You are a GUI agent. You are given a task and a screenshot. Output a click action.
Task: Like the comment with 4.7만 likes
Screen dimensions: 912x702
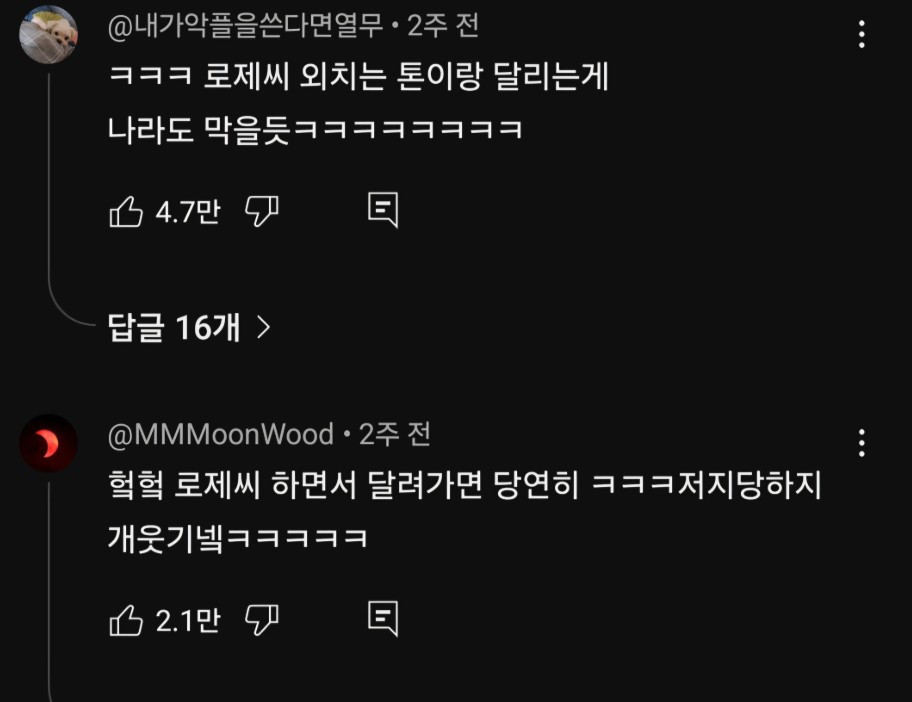(126, 211)
